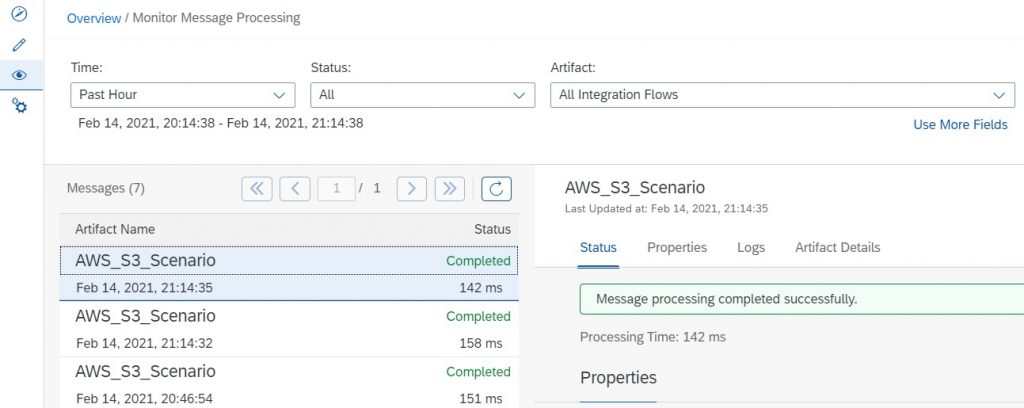Switch to the Logs tab
This screenshot has width=1024, height=408.
tap(751, 247)
